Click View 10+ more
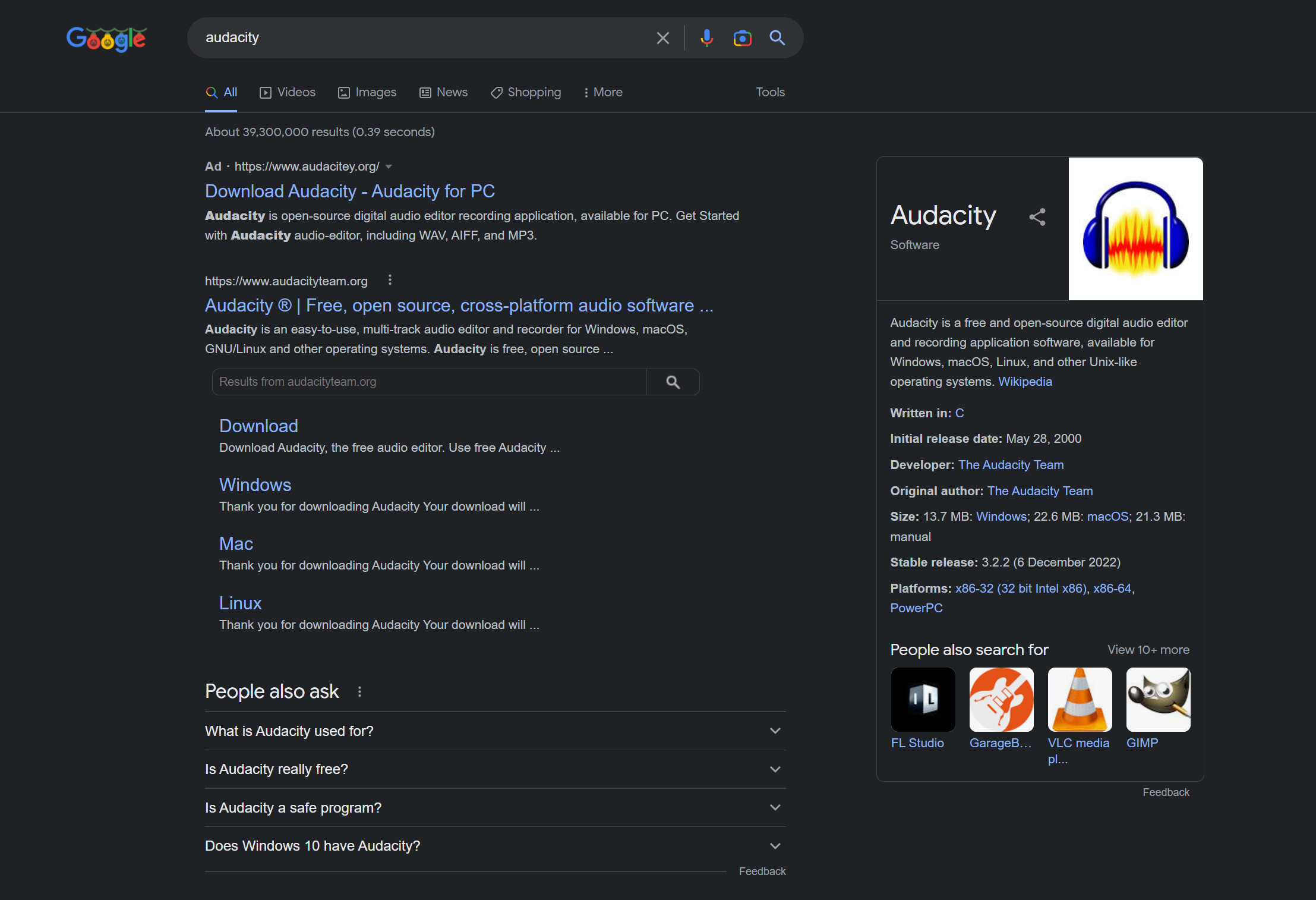Image resolution: width=1316 pixels, height=900 pixels. 1148,650
